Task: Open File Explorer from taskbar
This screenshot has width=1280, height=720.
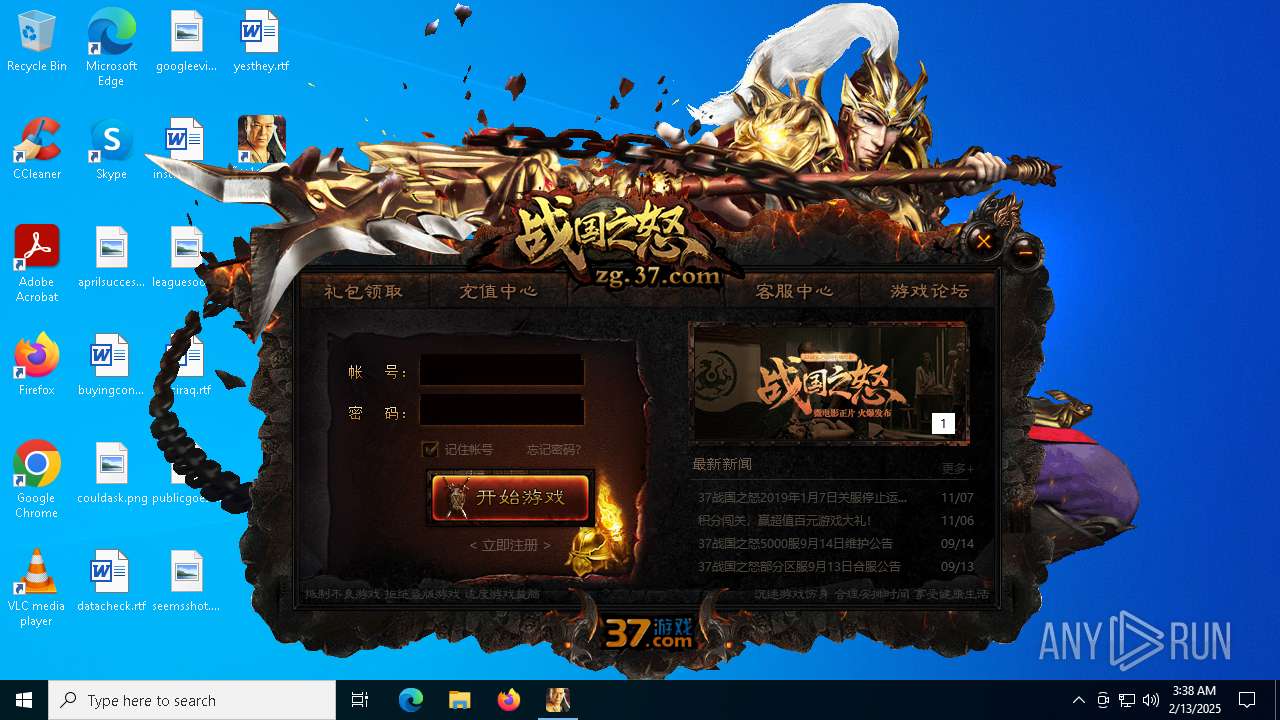Action: click(x=459, y=700)
